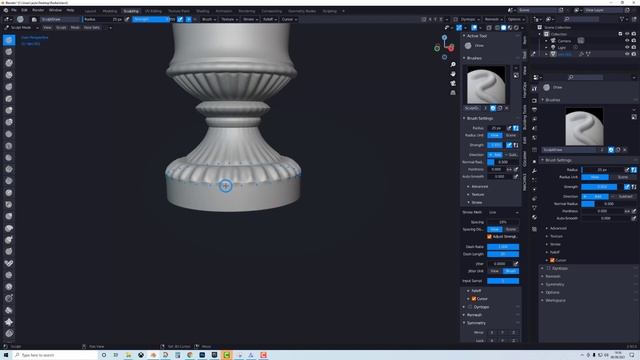The height and width of the screenshot is (360, 640).
Task: Toggle Adjust Strength checkbox in sidebar
Action: [489, 236]
